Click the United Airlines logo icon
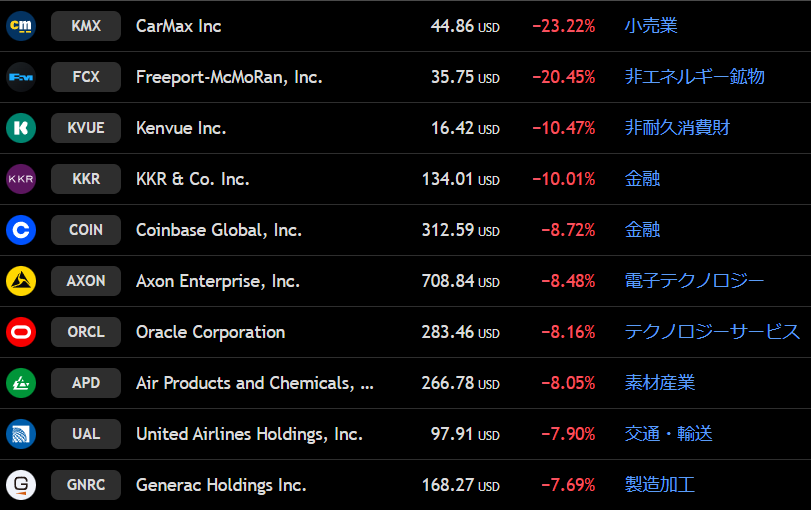This screenshot has width=811, height=510. 21,434
